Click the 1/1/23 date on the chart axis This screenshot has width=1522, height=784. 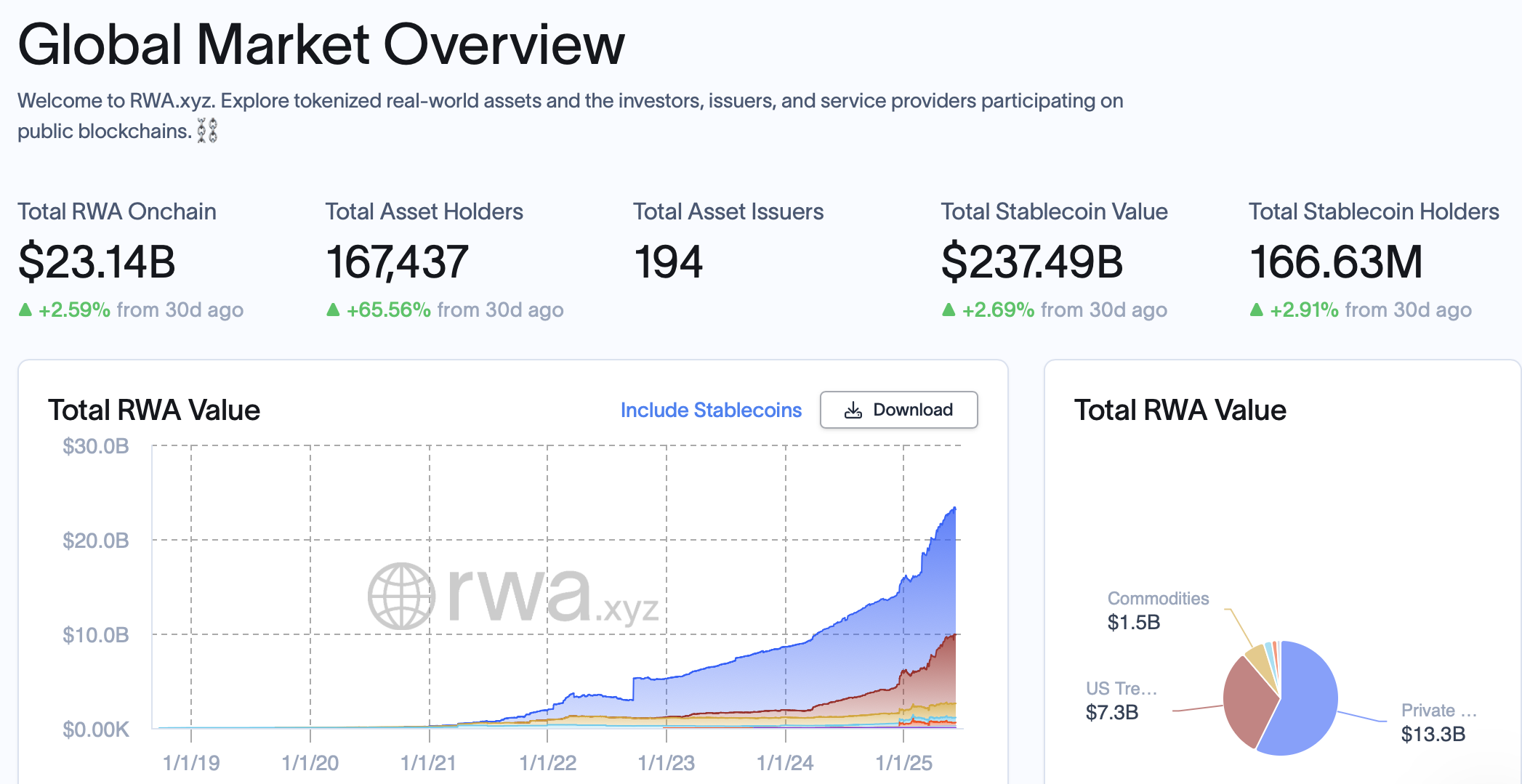tap(666, 763)
